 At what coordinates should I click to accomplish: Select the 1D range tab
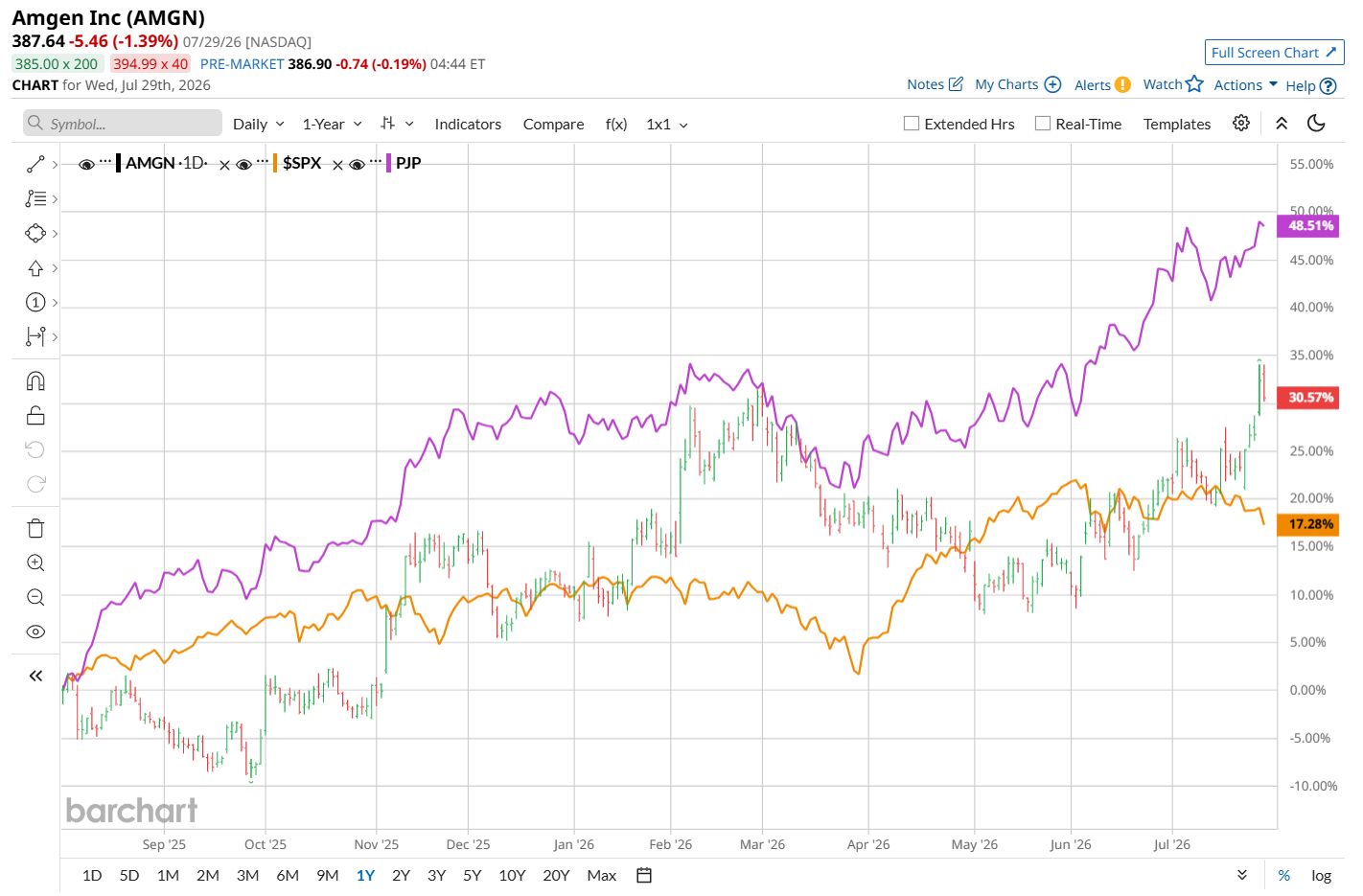click(92, 875)
